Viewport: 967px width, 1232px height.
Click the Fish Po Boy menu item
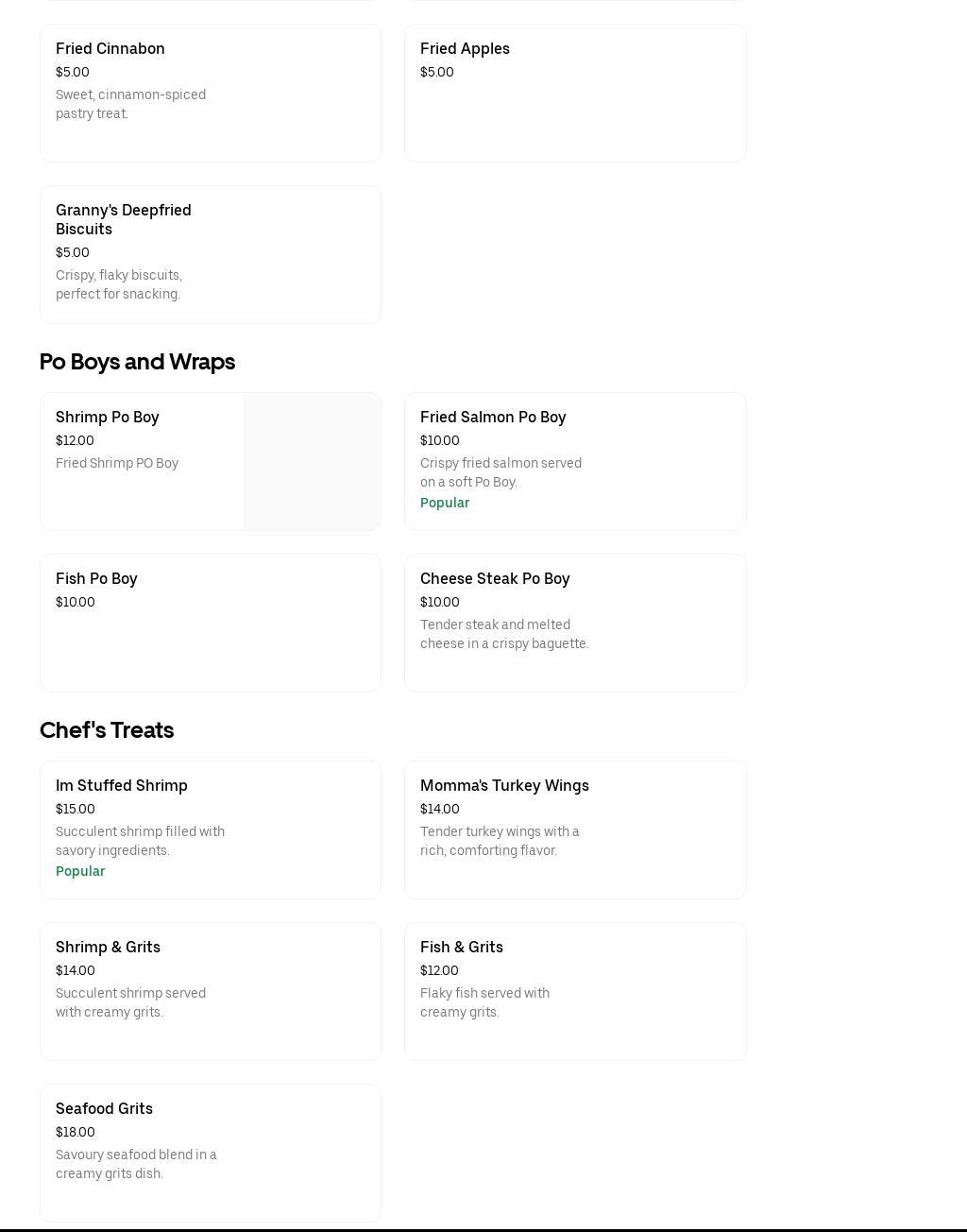pos(210,623)
